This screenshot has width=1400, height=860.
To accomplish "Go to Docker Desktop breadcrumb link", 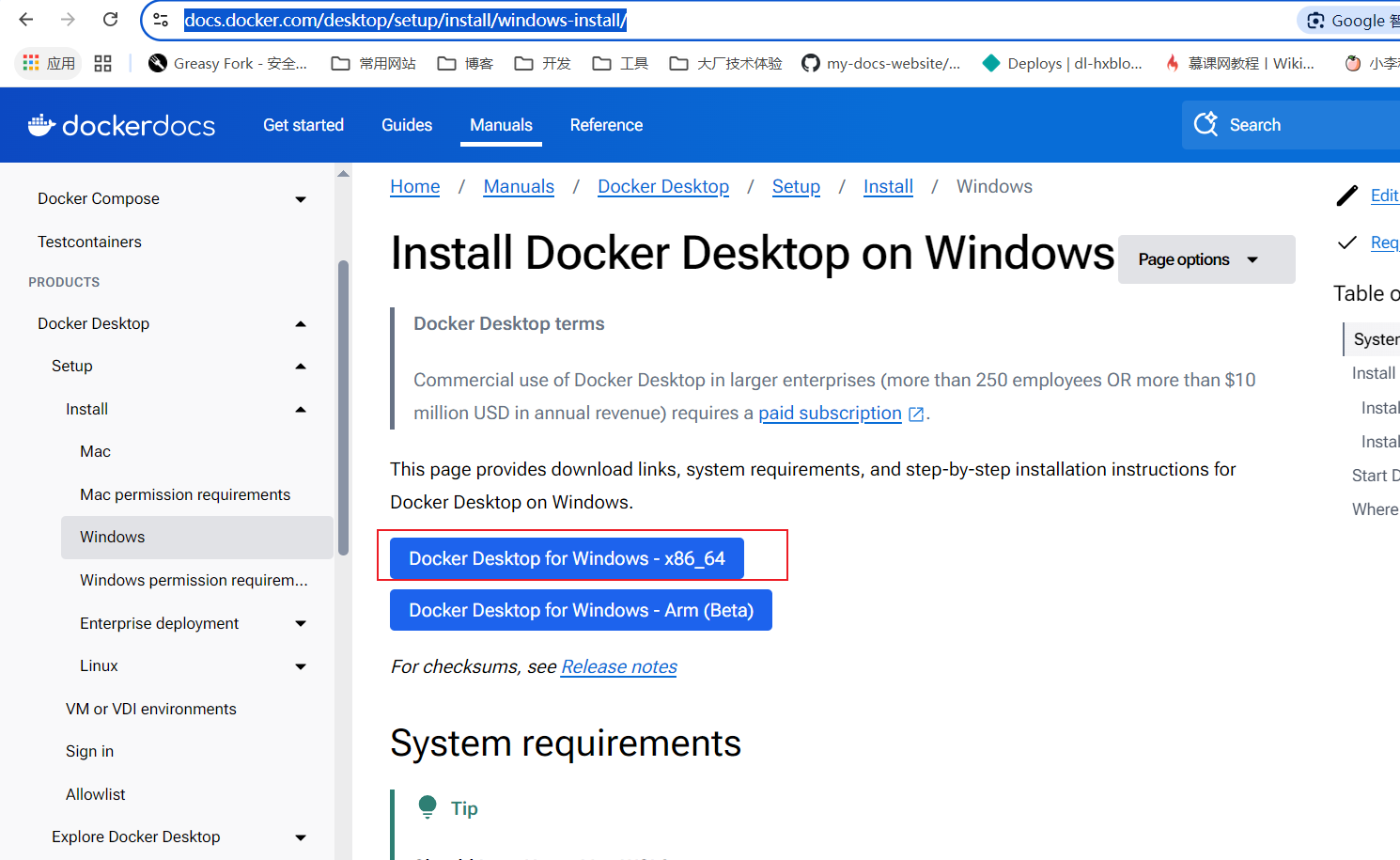I will (x=663, y=186).
